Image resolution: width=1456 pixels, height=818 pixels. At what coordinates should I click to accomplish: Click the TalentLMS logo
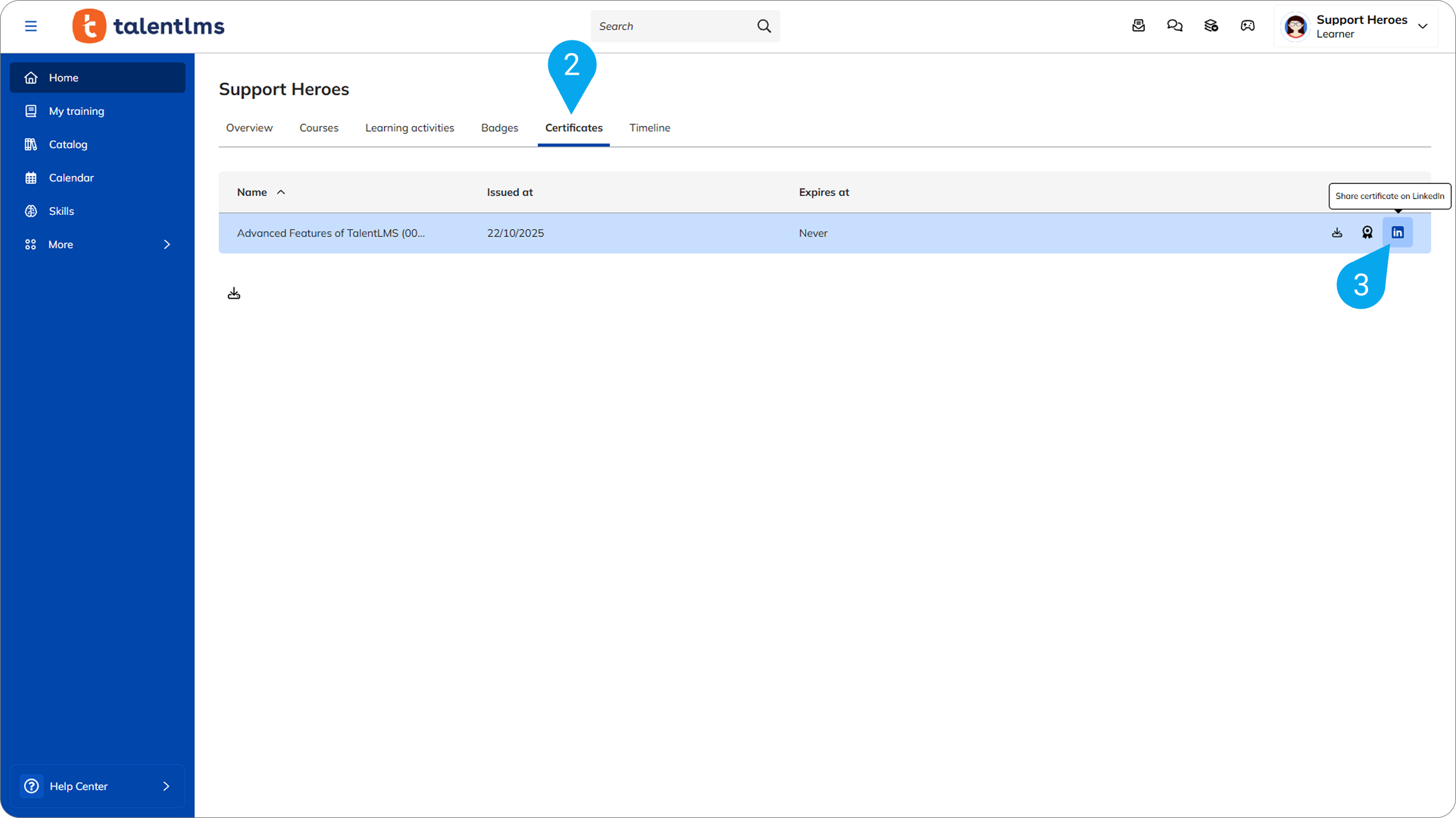[149, 26]
